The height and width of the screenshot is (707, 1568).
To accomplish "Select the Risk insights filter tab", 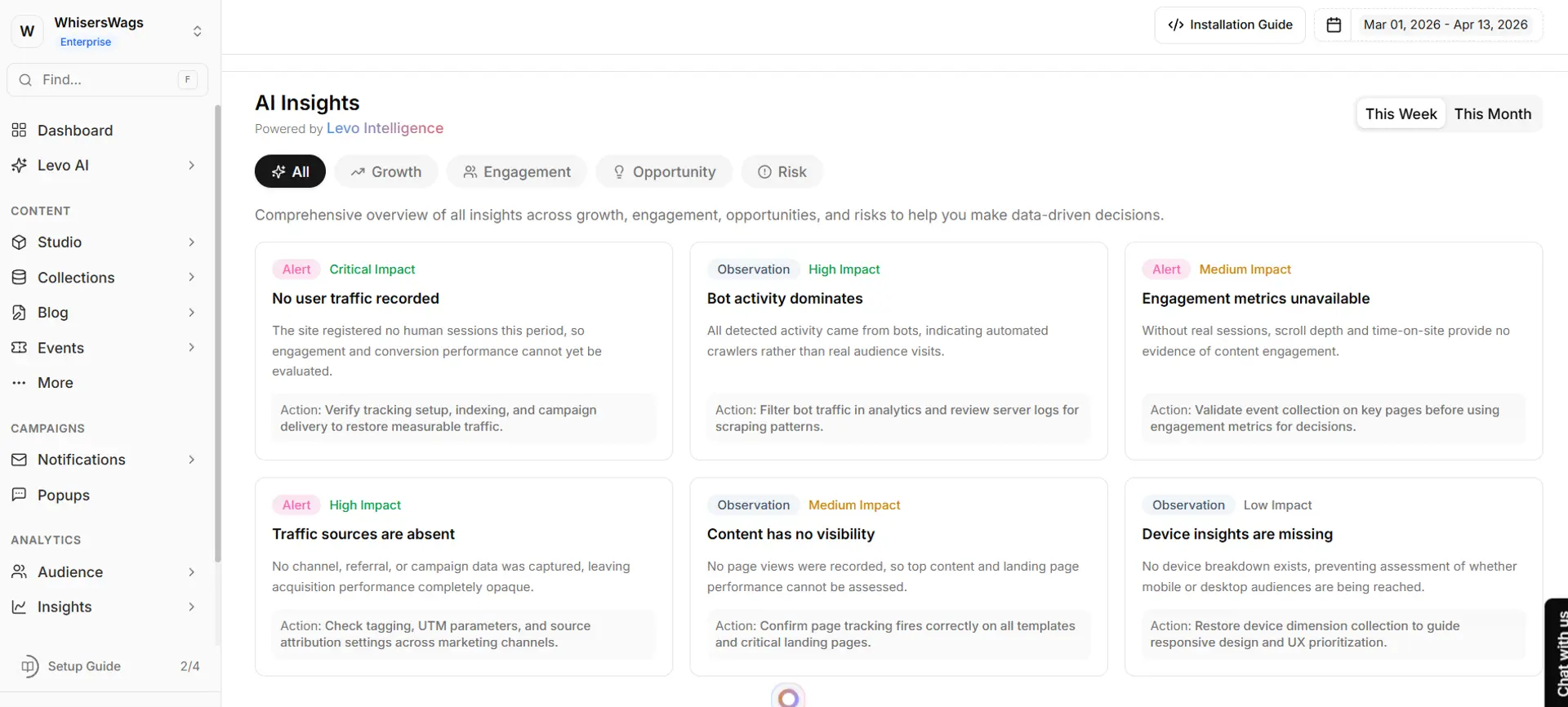I will tap(782, 172).
